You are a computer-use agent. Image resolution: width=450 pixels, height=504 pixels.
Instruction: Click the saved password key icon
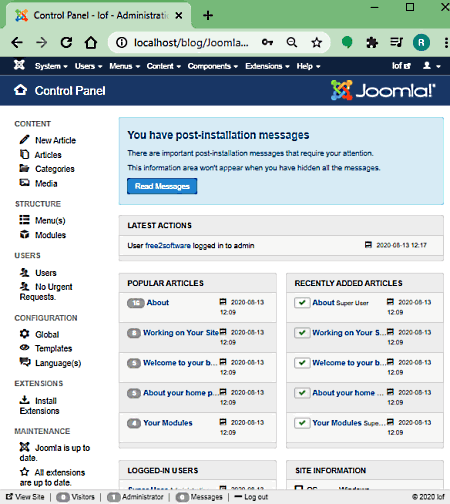[267, 42]
